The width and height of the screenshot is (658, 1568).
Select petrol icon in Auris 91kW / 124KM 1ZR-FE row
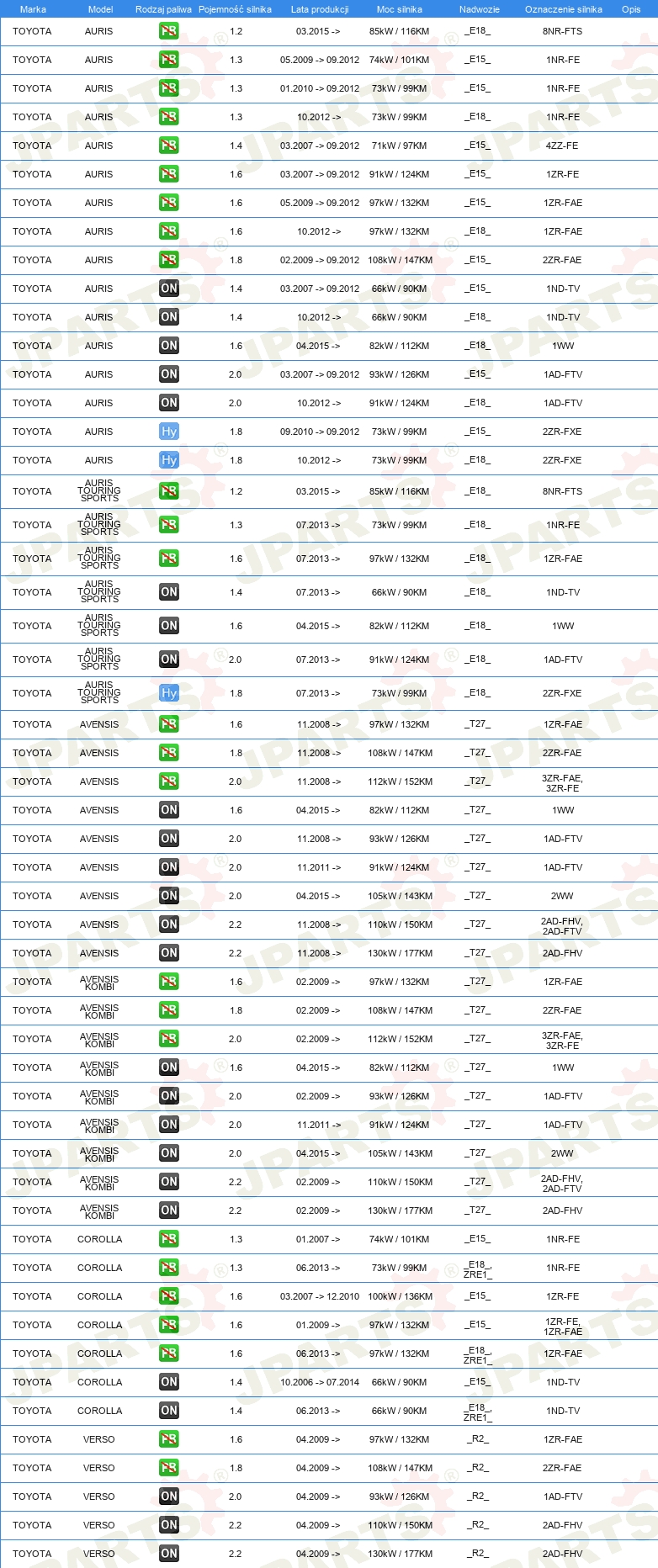[169, 174]
